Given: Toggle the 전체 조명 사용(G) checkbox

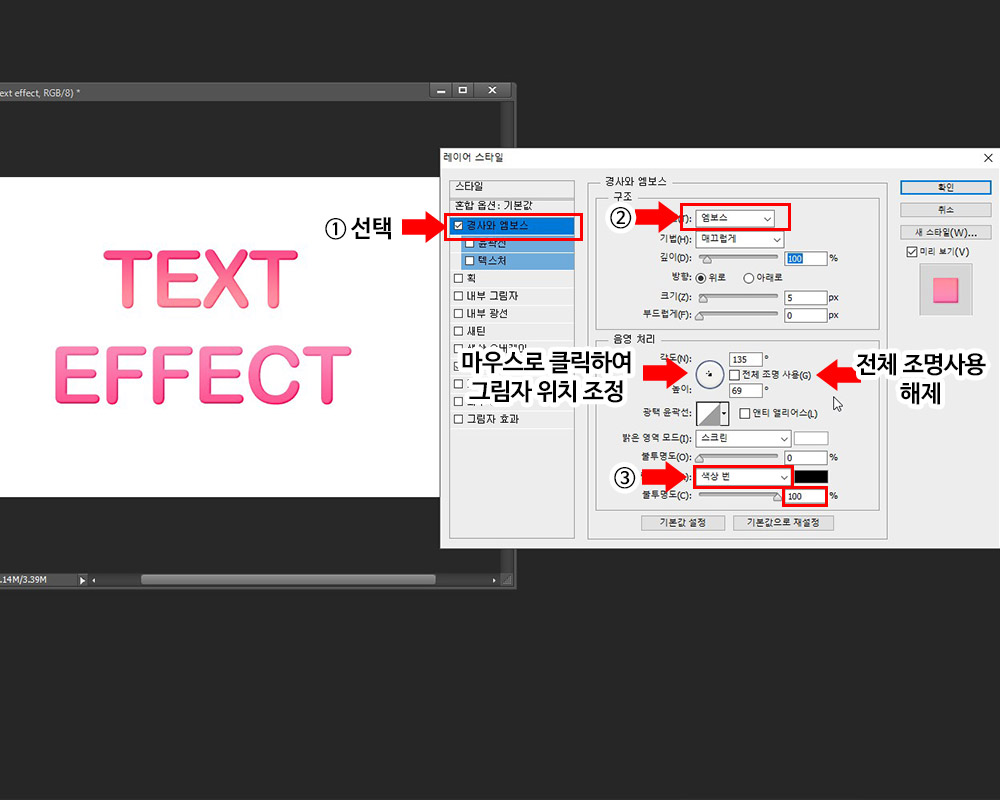Looking at the screenshot, I should (x=735, y=374).
